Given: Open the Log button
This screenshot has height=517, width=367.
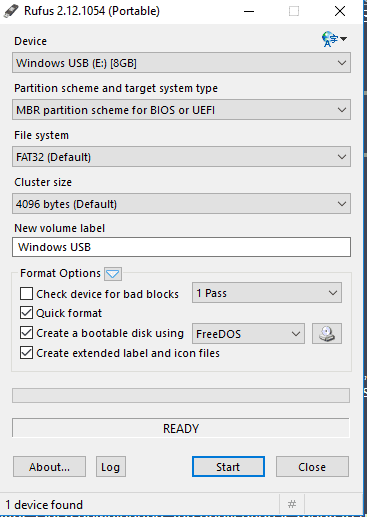Looking at the screenshot, I should click(111, 467).
